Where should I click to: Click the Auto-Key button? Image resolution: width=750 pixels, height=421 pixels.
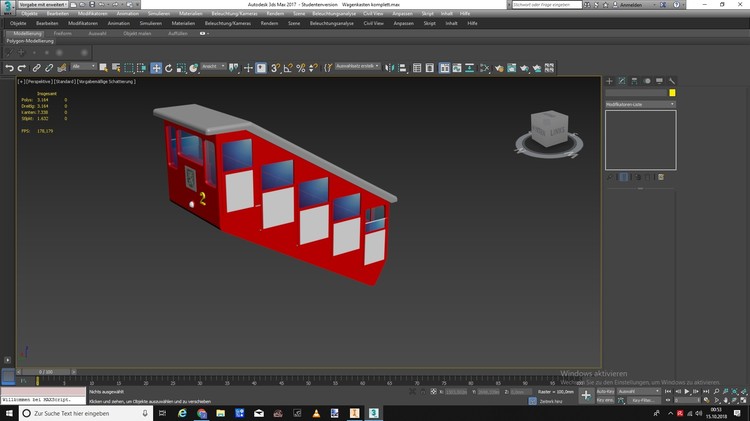[605, 391]
